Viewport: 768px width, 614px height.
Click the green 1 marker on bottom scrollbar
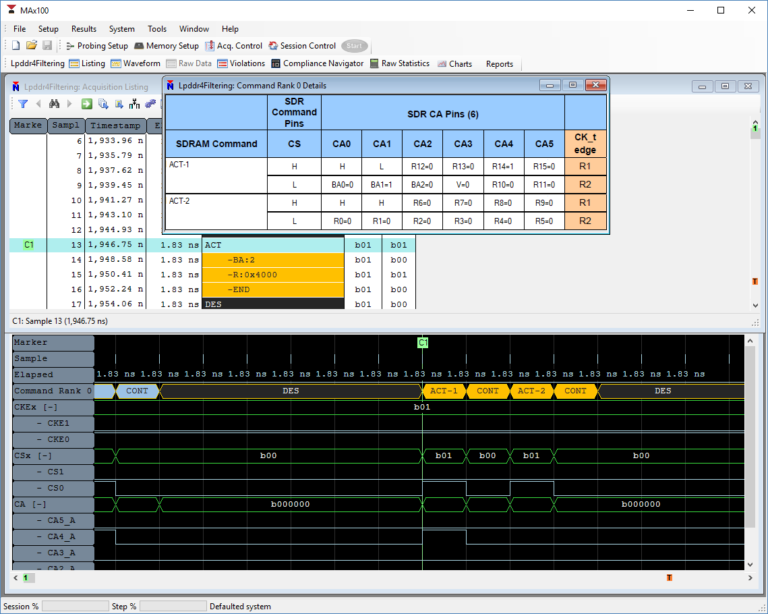coord(26,578)
